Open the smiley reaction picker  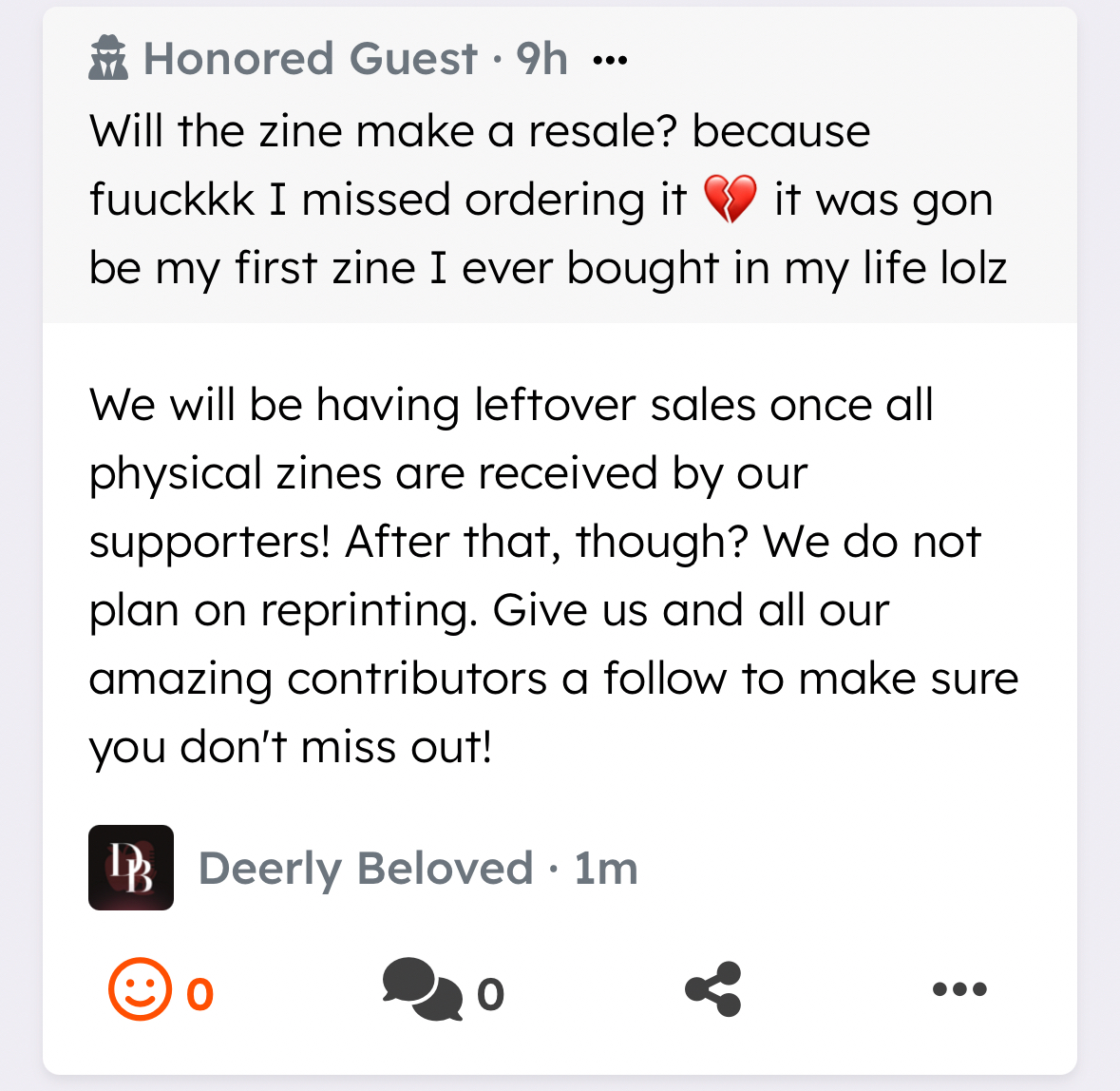coord(140,989)
